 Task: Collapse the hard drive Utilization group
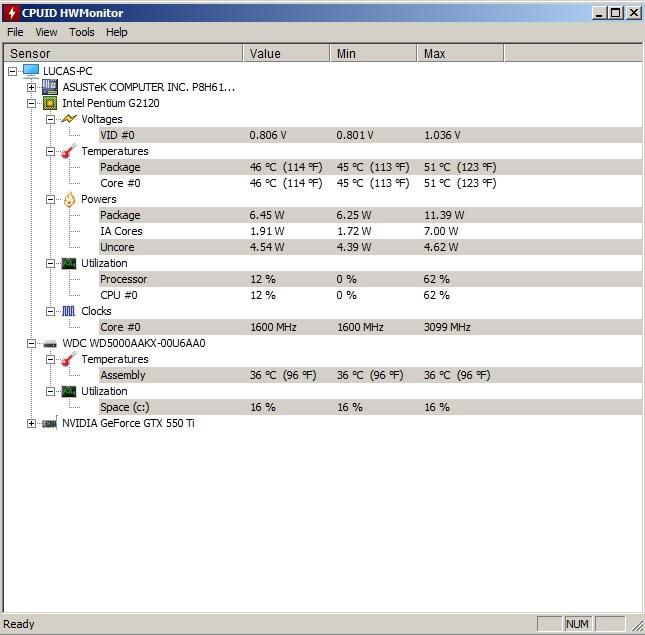coord(50,391)
